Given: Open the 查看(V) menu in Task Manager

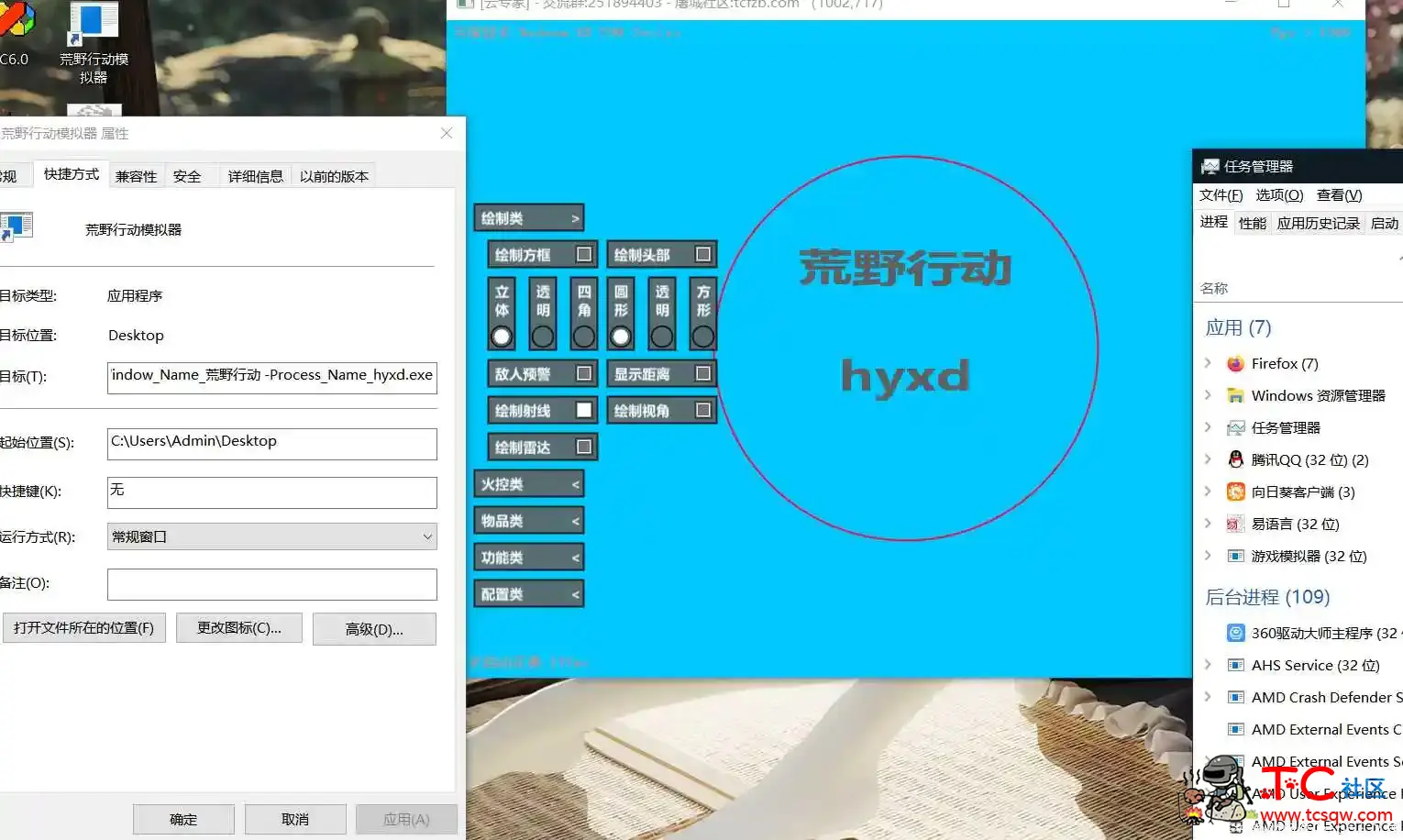Looking at the screenshot, I should pyautogui.click(x=1339, y=194).
